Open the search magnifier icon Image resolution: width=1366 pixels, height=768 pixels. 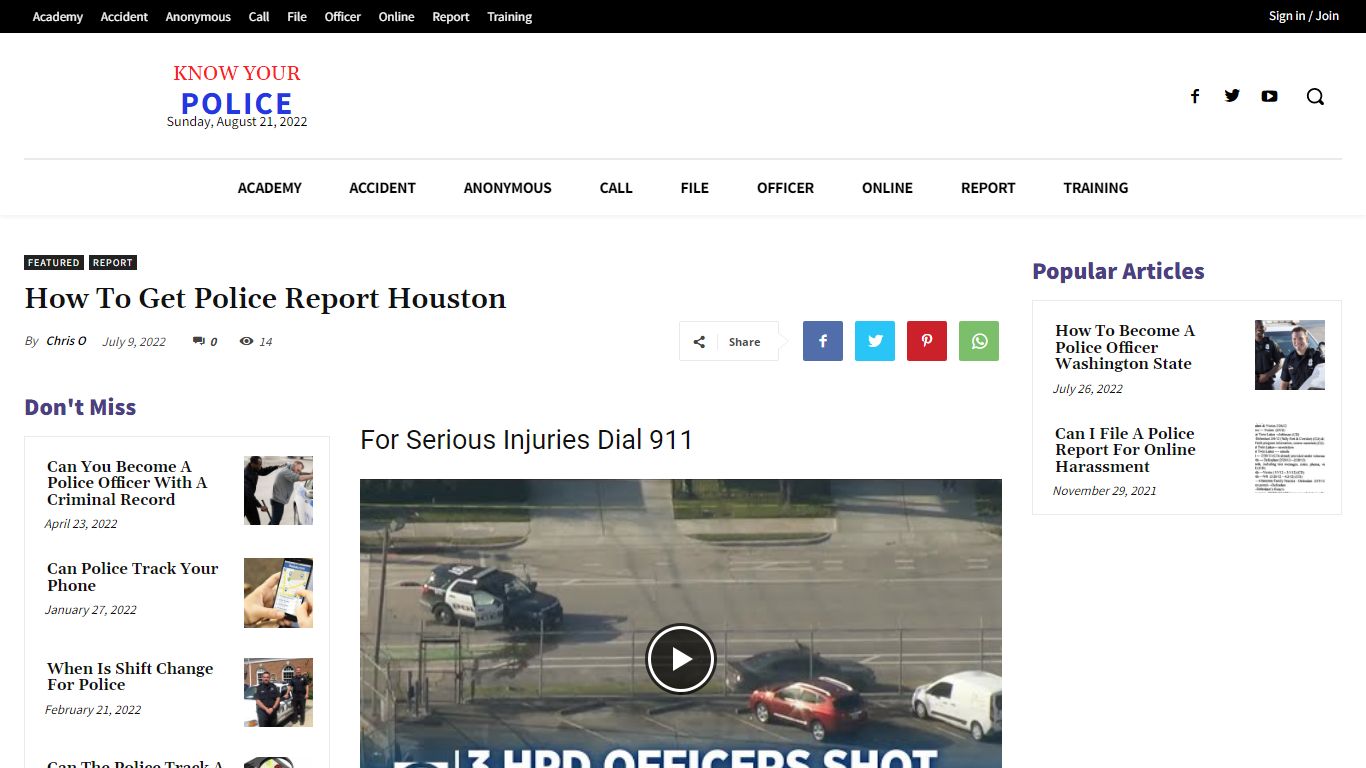(x=1315, y=96)
